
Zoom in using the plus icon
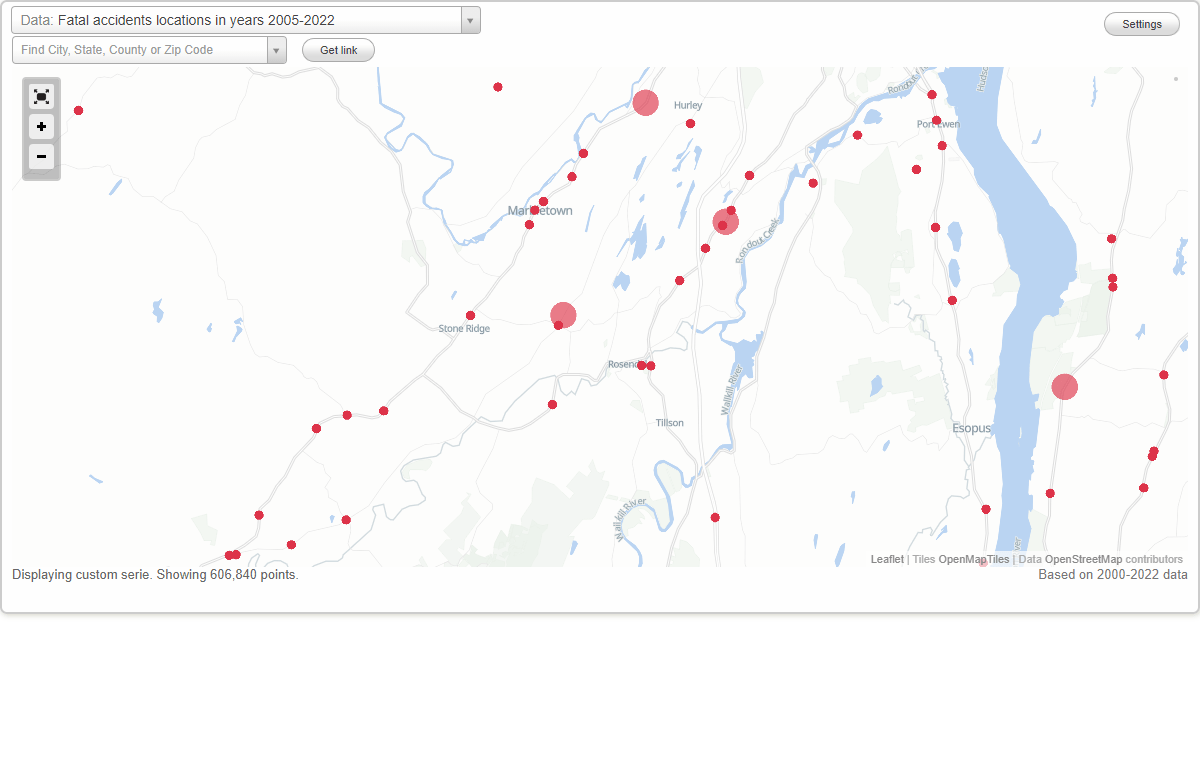(x=41, y=127)
